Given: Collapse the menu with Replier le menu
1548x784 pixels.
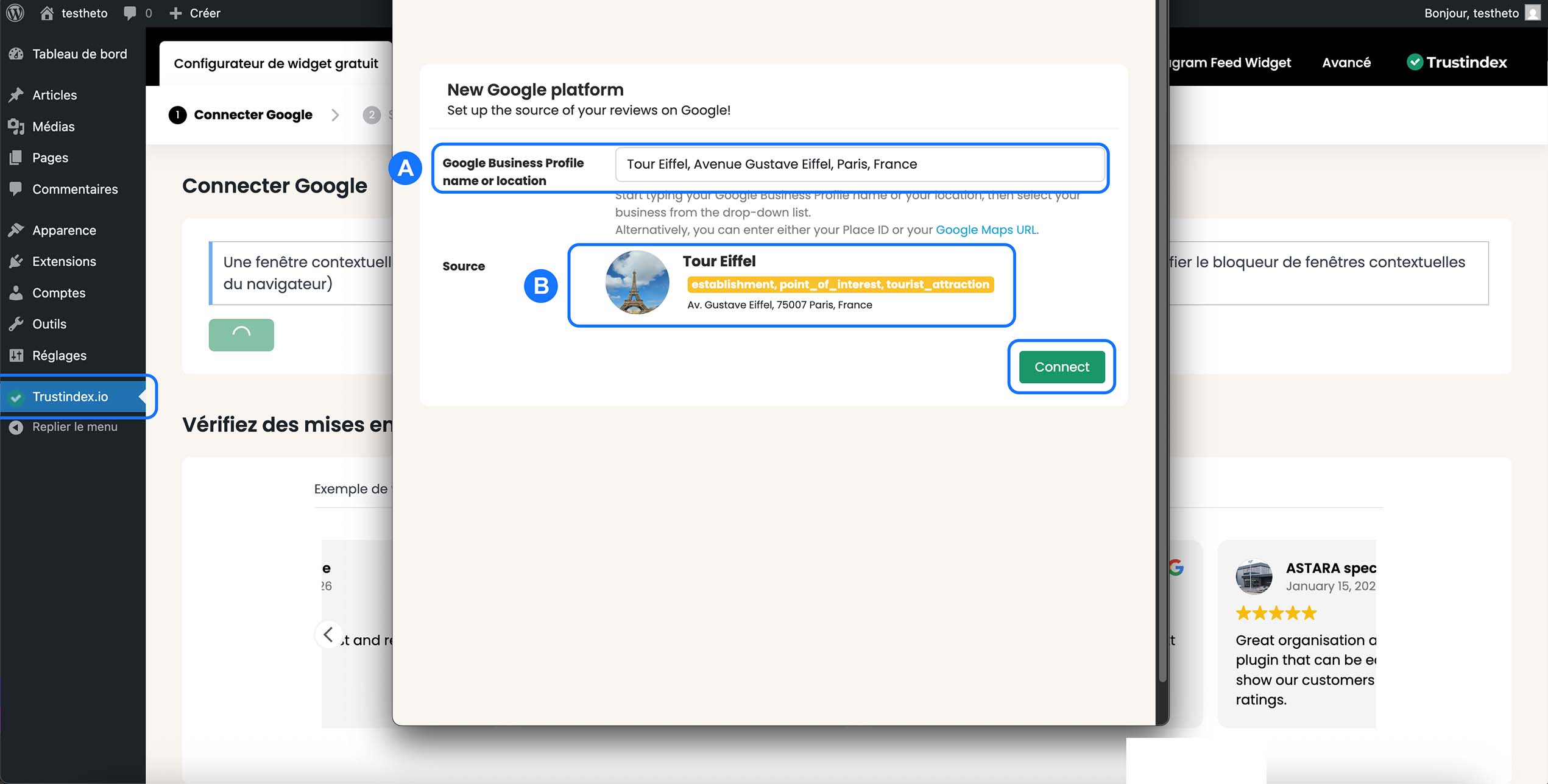Looking at the screenshot, I should coord(74,427).
